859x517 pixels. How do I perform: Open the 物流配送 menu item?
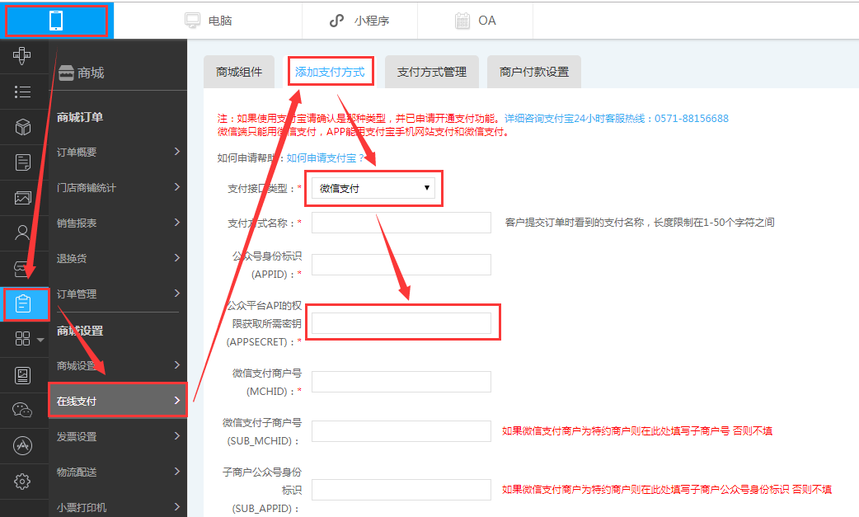(118, 472)
